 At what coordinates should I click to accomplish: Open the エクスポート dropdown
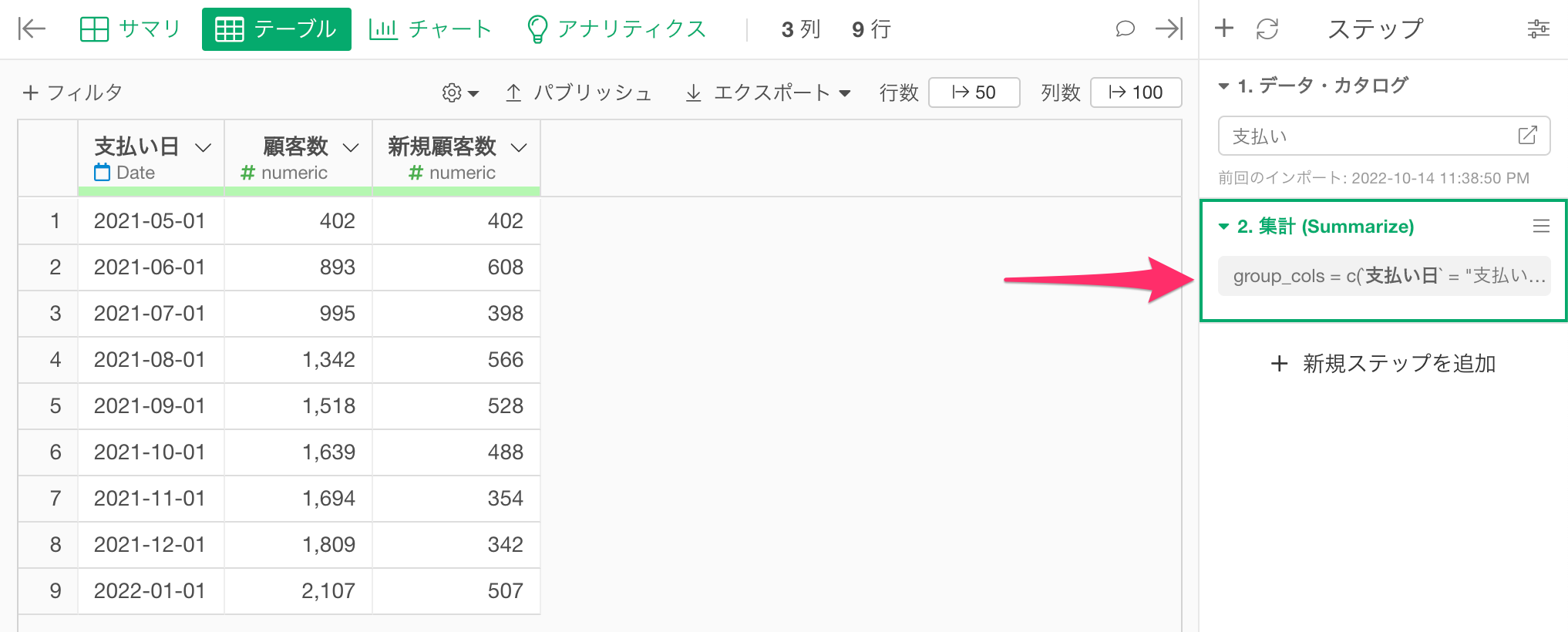(x=768, y=92)
